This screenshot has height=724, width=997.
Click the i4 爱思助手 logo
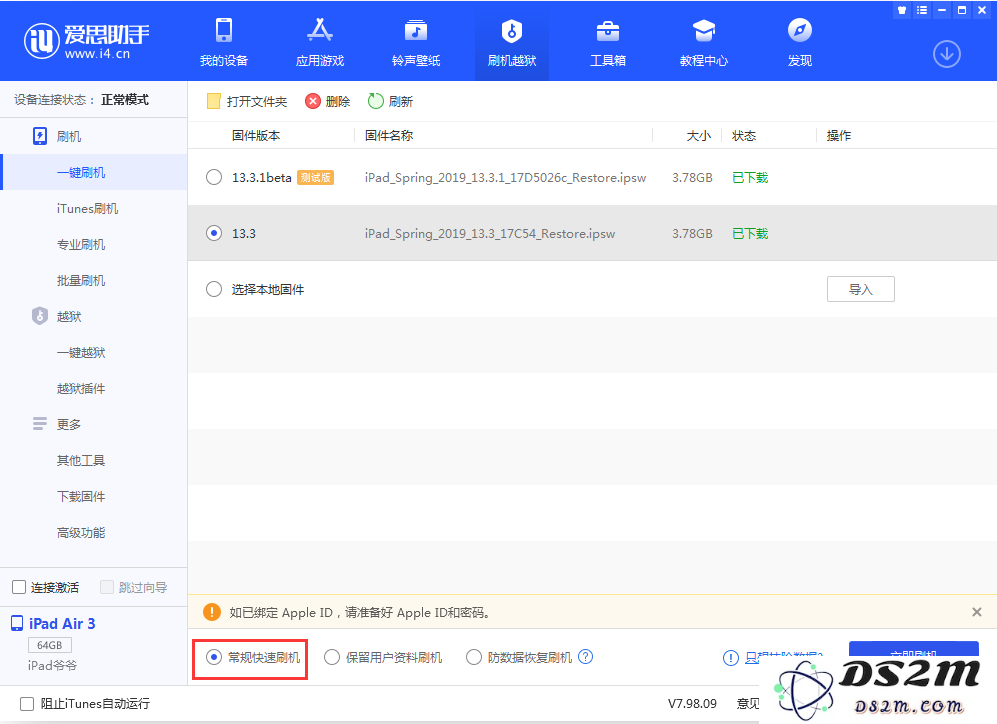pyautogui.click(x=86, y=41)
